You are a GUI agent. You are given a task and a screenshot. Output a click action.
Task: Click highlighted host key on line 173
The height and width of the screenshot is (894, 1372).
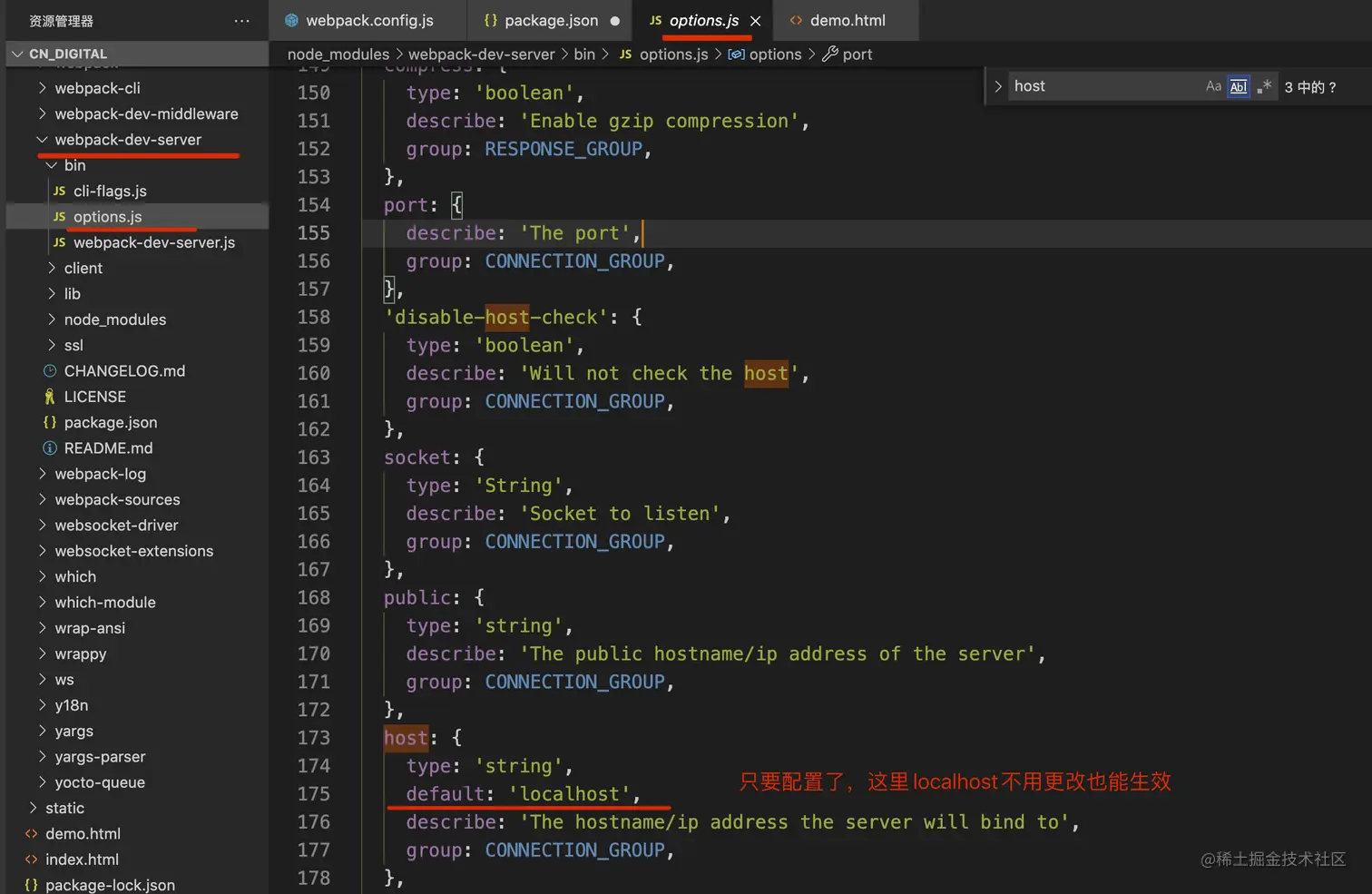click(406, 738)
